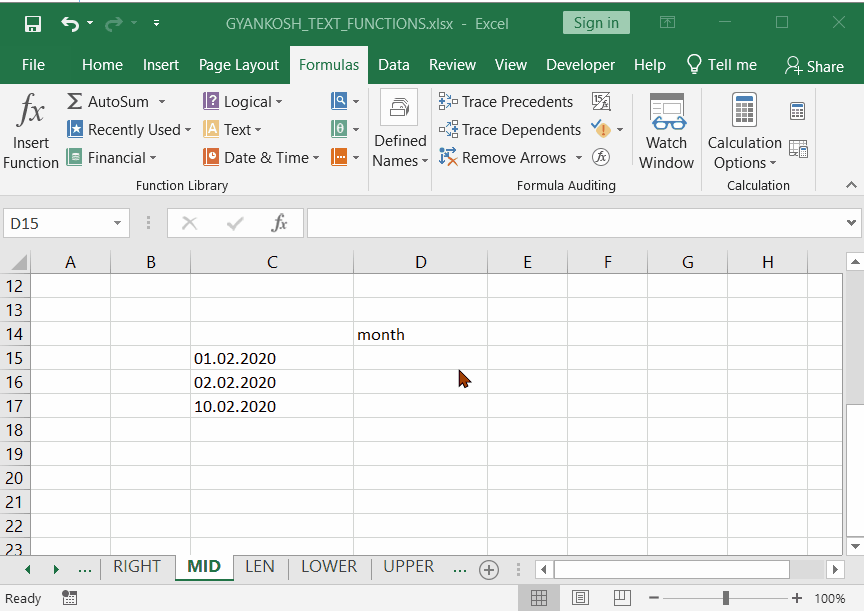This screenshot has width=864, height=611.
Task: Click Insert Function fx button in ribbon
Action: [31, 132]
